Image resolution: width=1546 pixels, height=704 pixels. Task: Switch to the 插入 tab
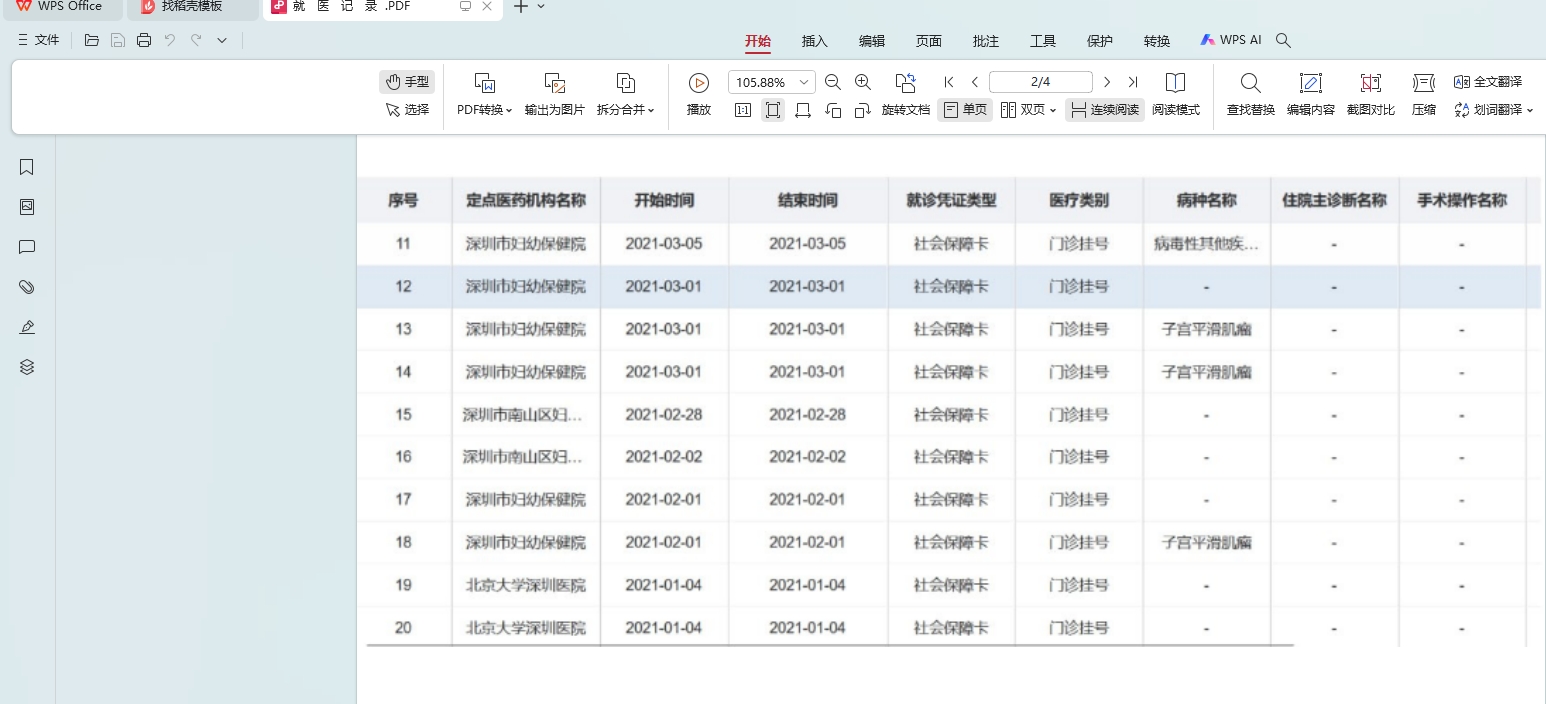[815, 41]
